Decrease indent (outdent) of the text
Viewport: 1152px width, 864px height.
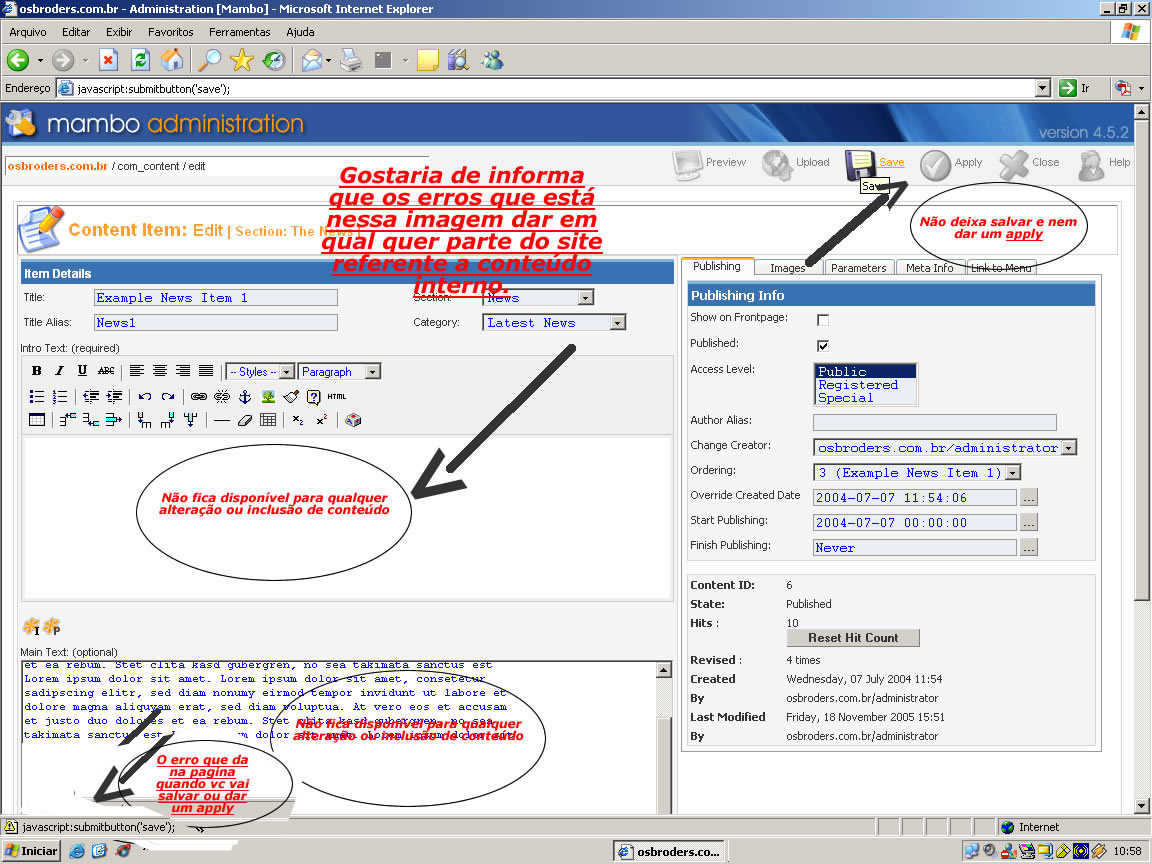point(90,396)
